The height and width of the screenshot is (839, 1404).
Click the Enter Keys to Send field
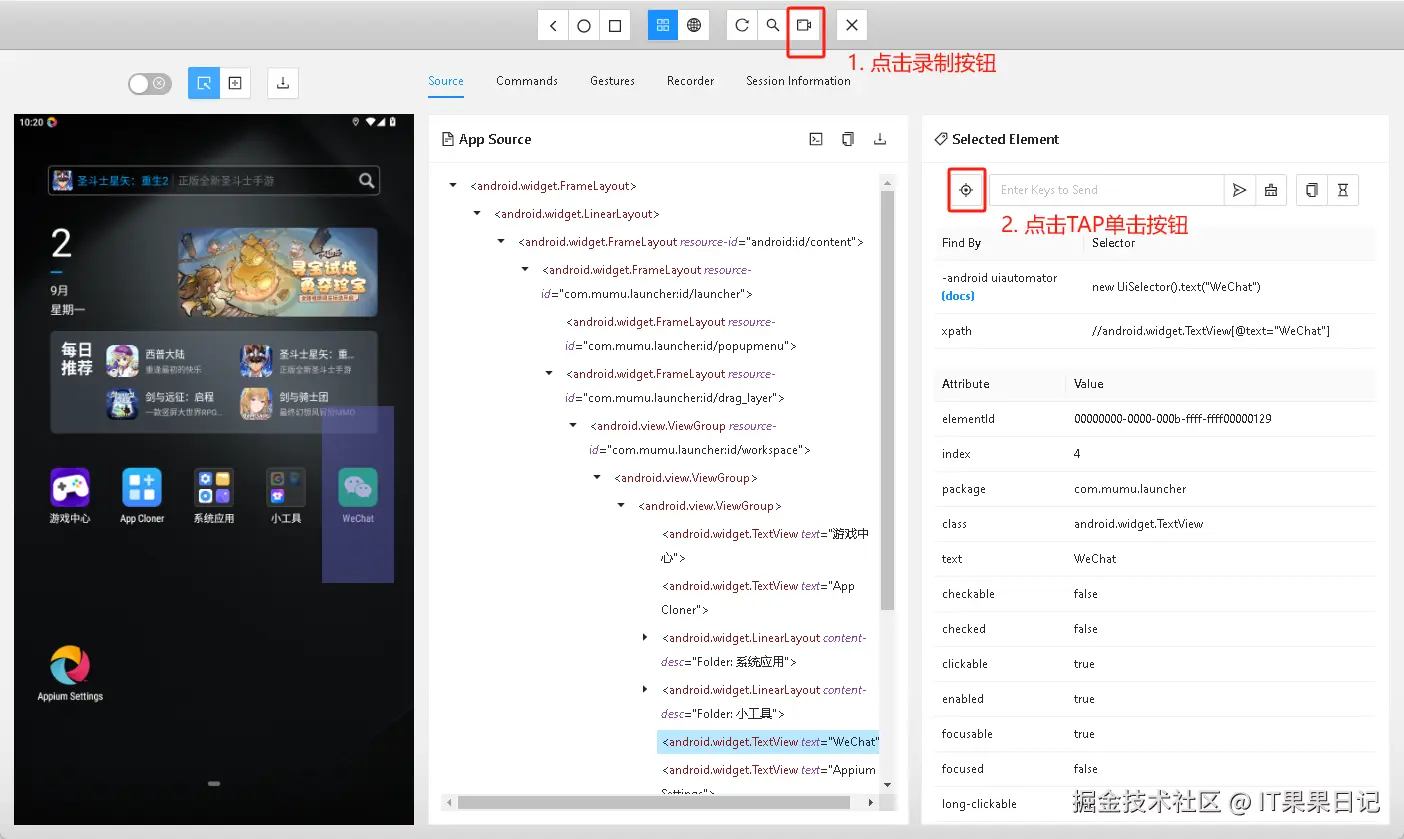1107,190
